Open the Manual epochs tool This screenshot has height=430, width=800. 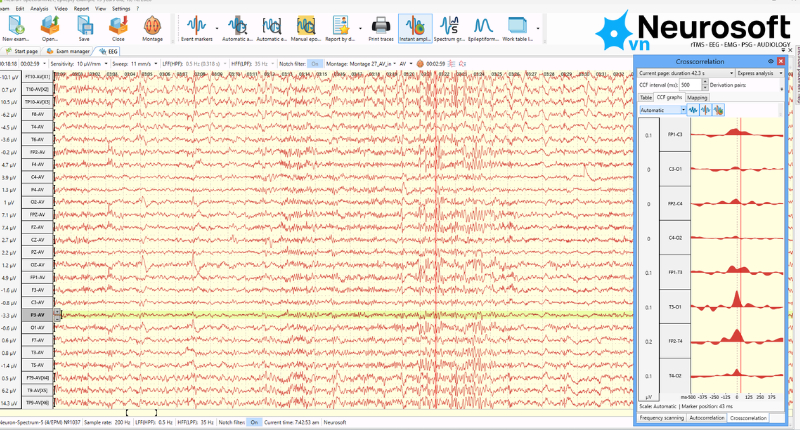pos(307,27)
